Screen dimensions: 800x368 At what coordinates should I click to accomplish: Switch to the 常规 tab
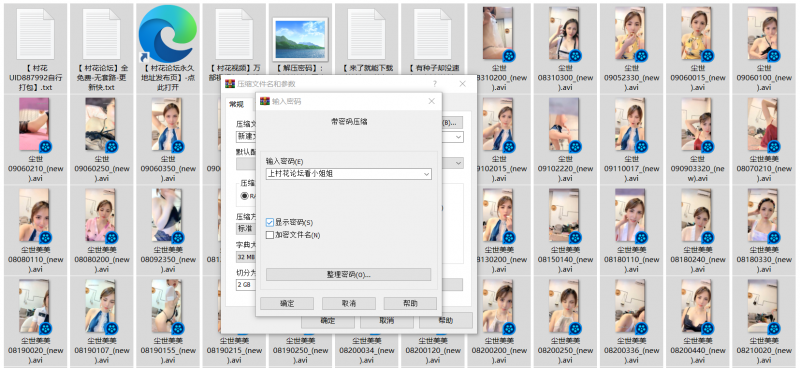(x=236, y=105)
